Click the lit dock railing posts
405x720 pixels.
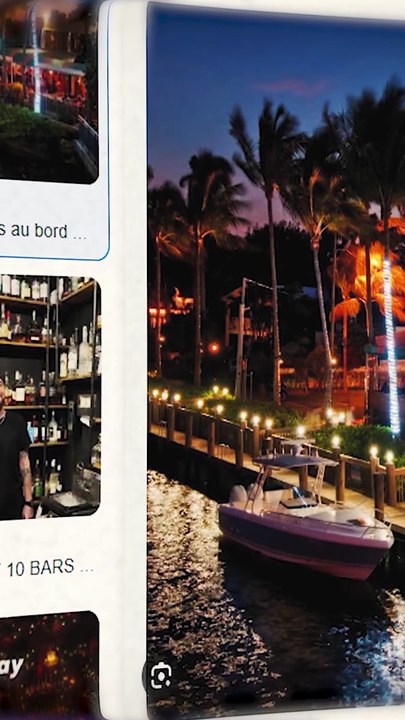(271, 439)
